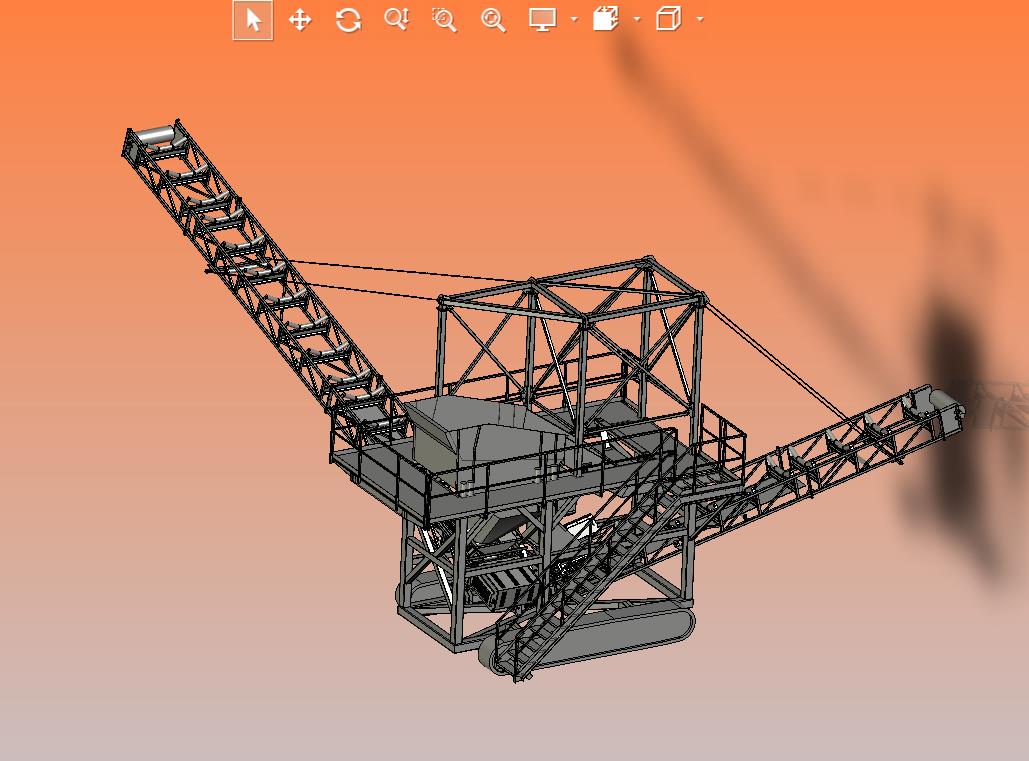This screenshot has width=1029, height=761.
Task: Select the Zoom to area tool
Action: click(444, 20)
